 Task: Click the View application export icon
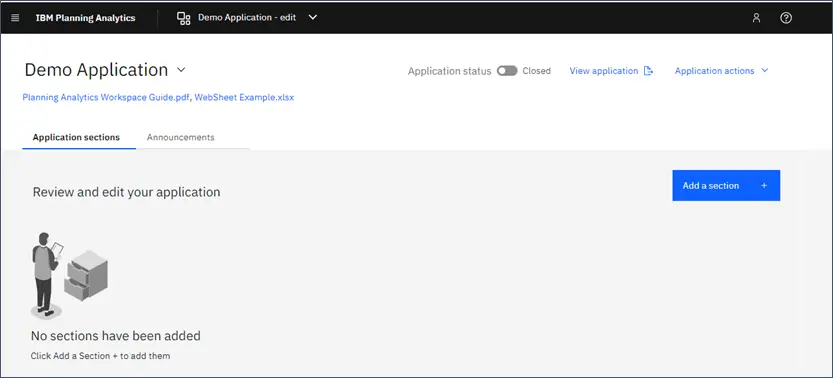pyautogui.click(x=648, y=71)
